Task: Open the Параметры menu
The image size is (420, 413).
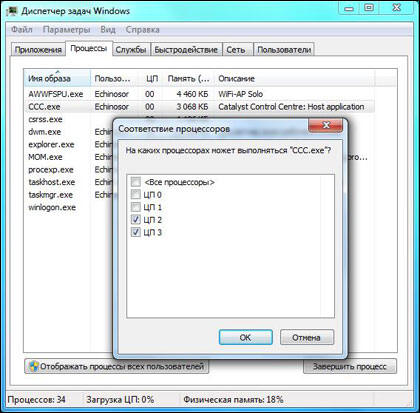Action: coord(66,30)
